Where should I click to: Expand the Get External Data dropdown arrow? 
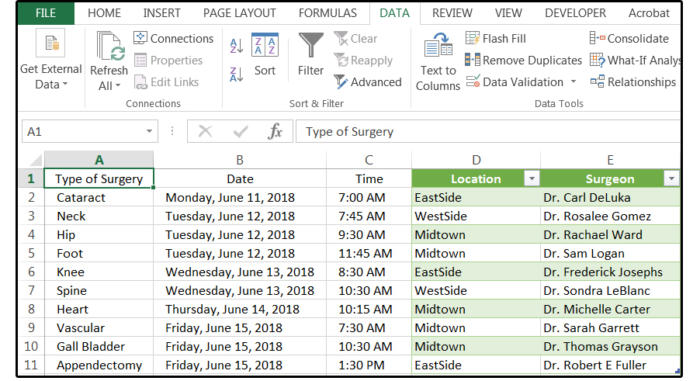tap(65, 84)
